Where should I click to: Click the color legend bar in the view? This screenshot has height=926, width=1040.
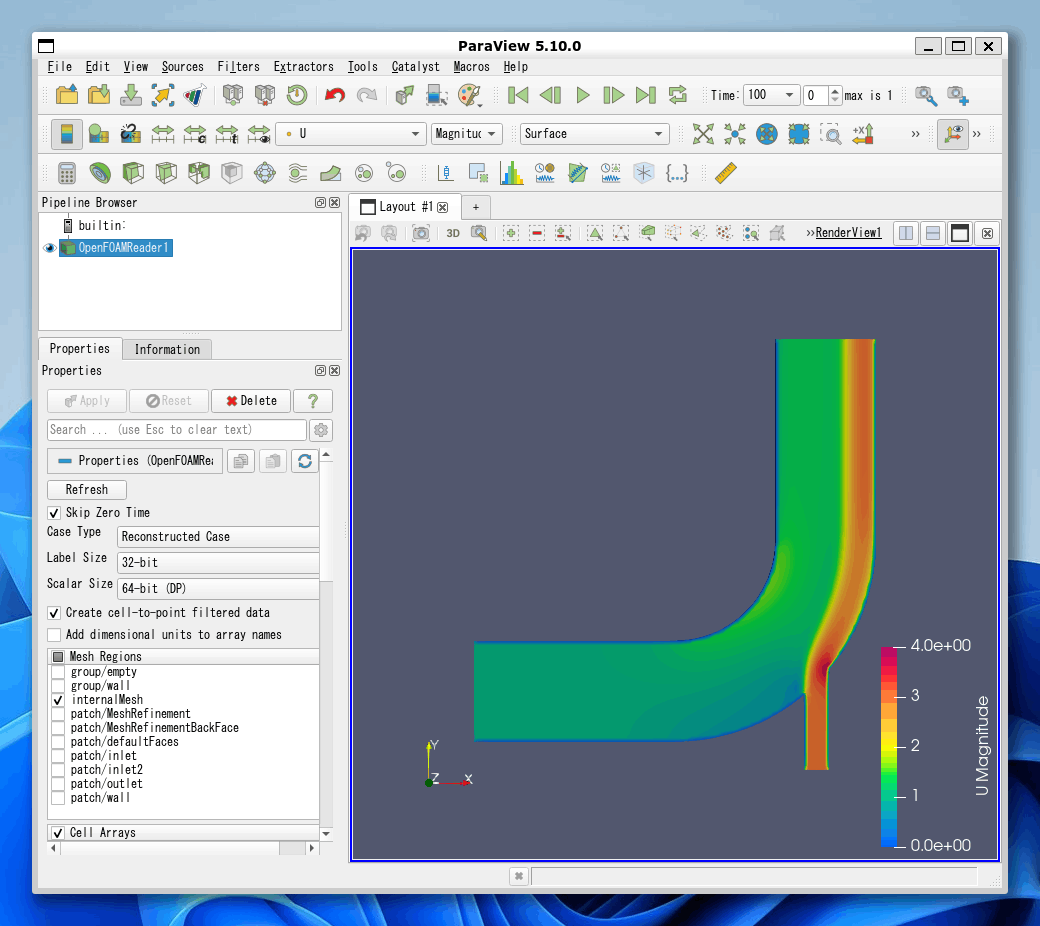(889, 746)
